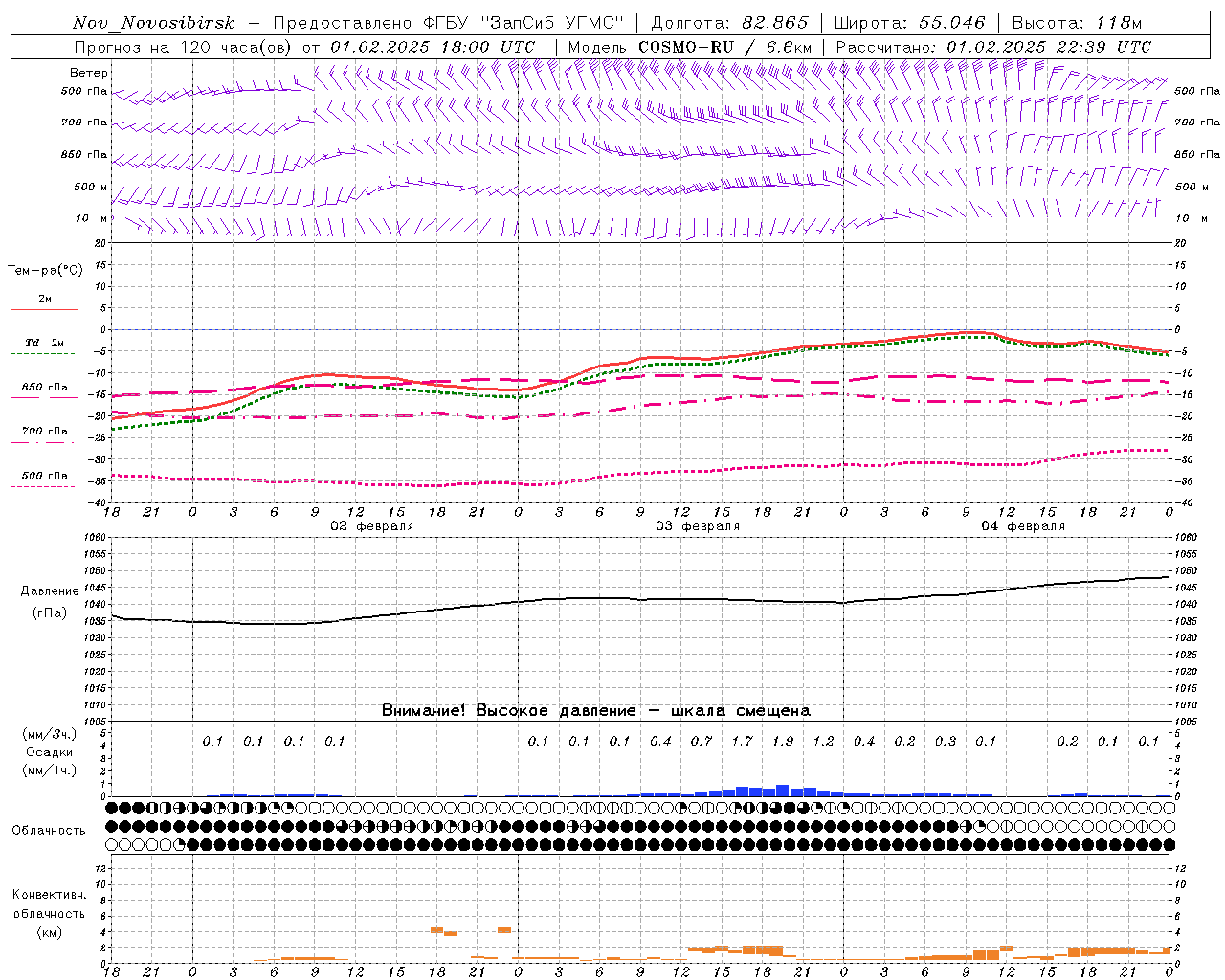The image size is (1225, 980).
Task: Click the '500 м' wind level label on left
Action: click(91, 187)
